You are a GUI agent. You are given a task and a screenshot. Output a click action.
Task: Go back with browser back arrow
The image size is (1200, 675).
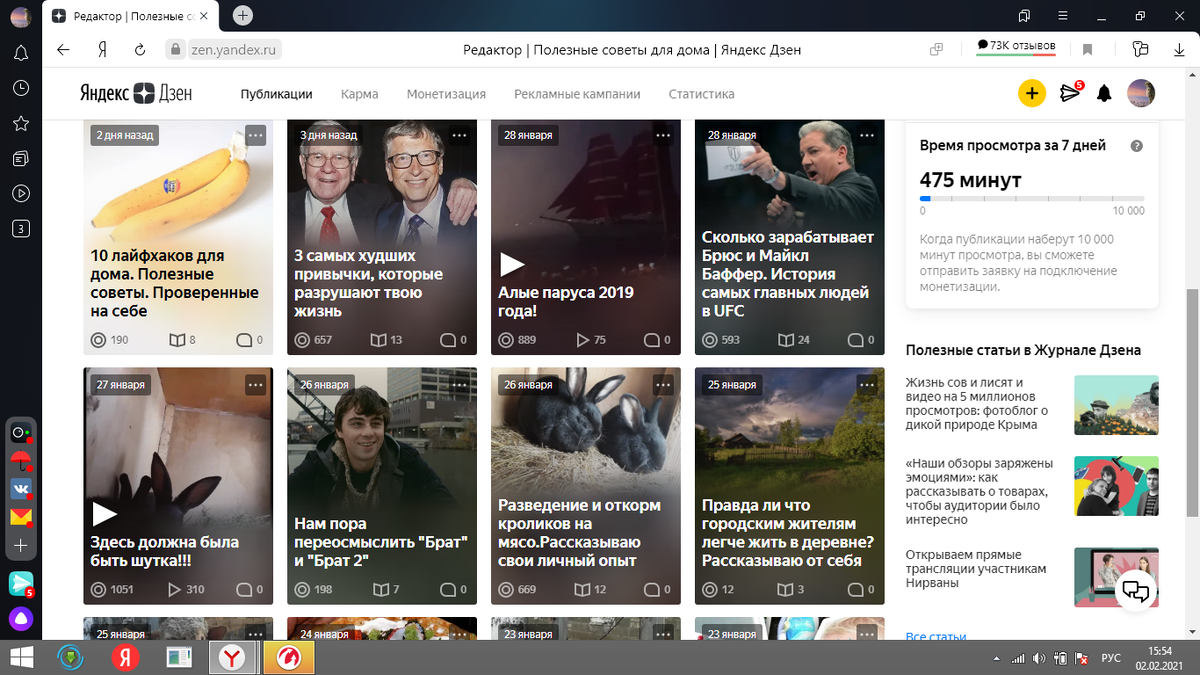[63, 50]
